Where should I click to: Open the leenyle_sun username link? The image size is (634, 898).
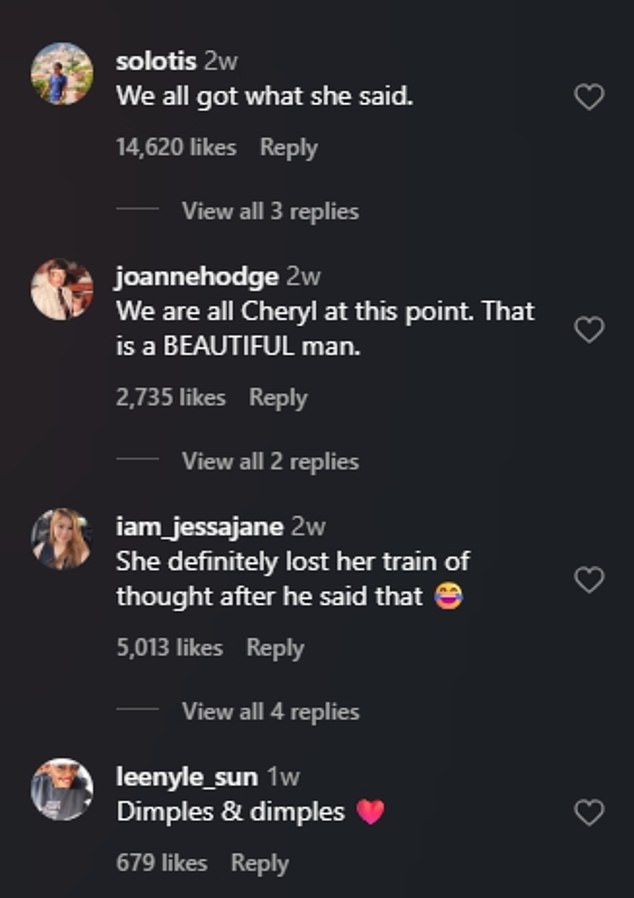(x=187, y=776)
